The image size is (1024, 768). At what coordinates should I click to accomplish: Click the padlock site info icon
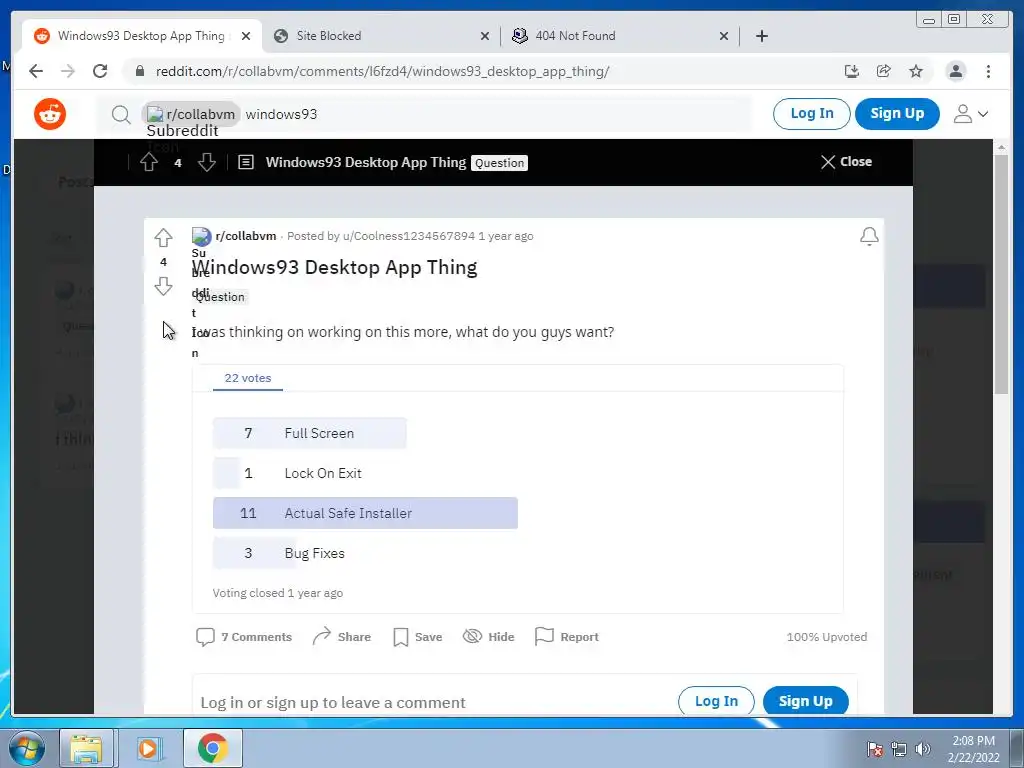pos(139,71)
